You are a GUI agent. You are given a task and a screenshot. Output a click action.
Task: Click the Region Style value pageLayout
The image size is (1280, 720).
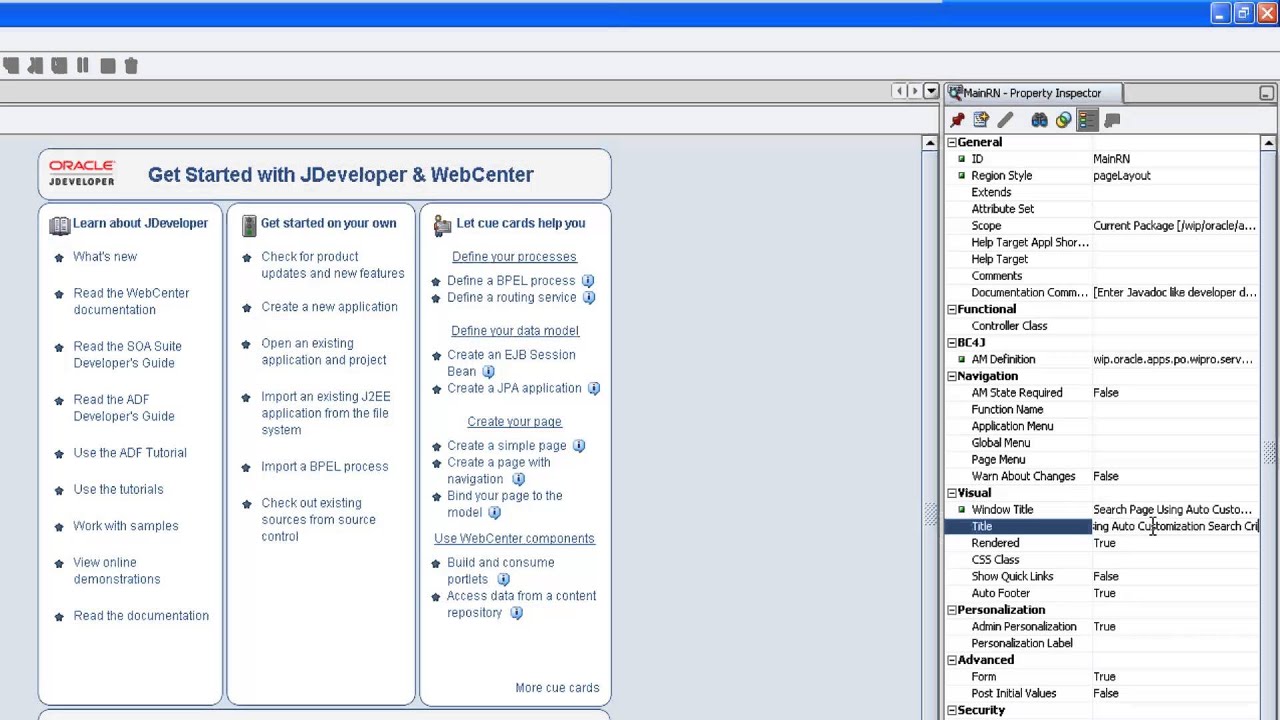pos(1122,176)
